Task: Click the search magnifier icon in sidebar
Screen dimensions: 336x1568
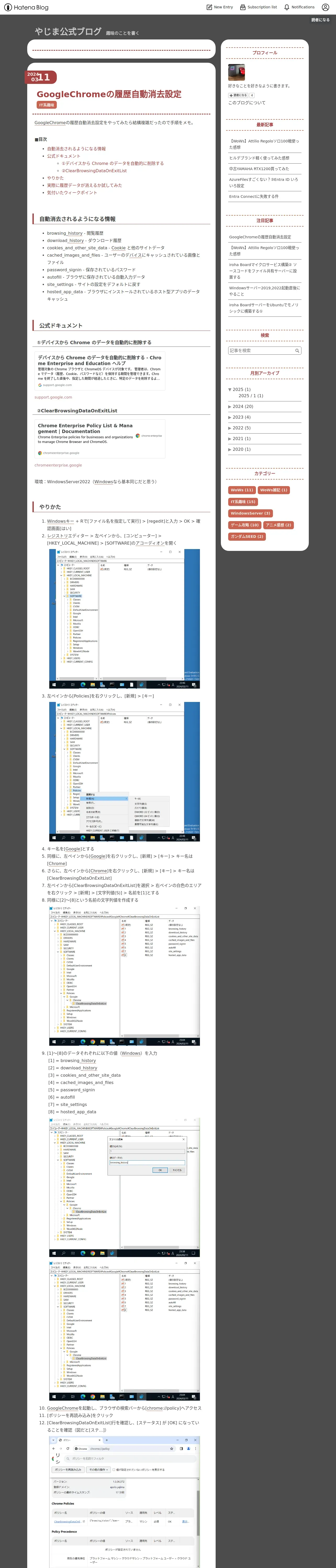Action: pyautogui.click(x=297, y=351)
